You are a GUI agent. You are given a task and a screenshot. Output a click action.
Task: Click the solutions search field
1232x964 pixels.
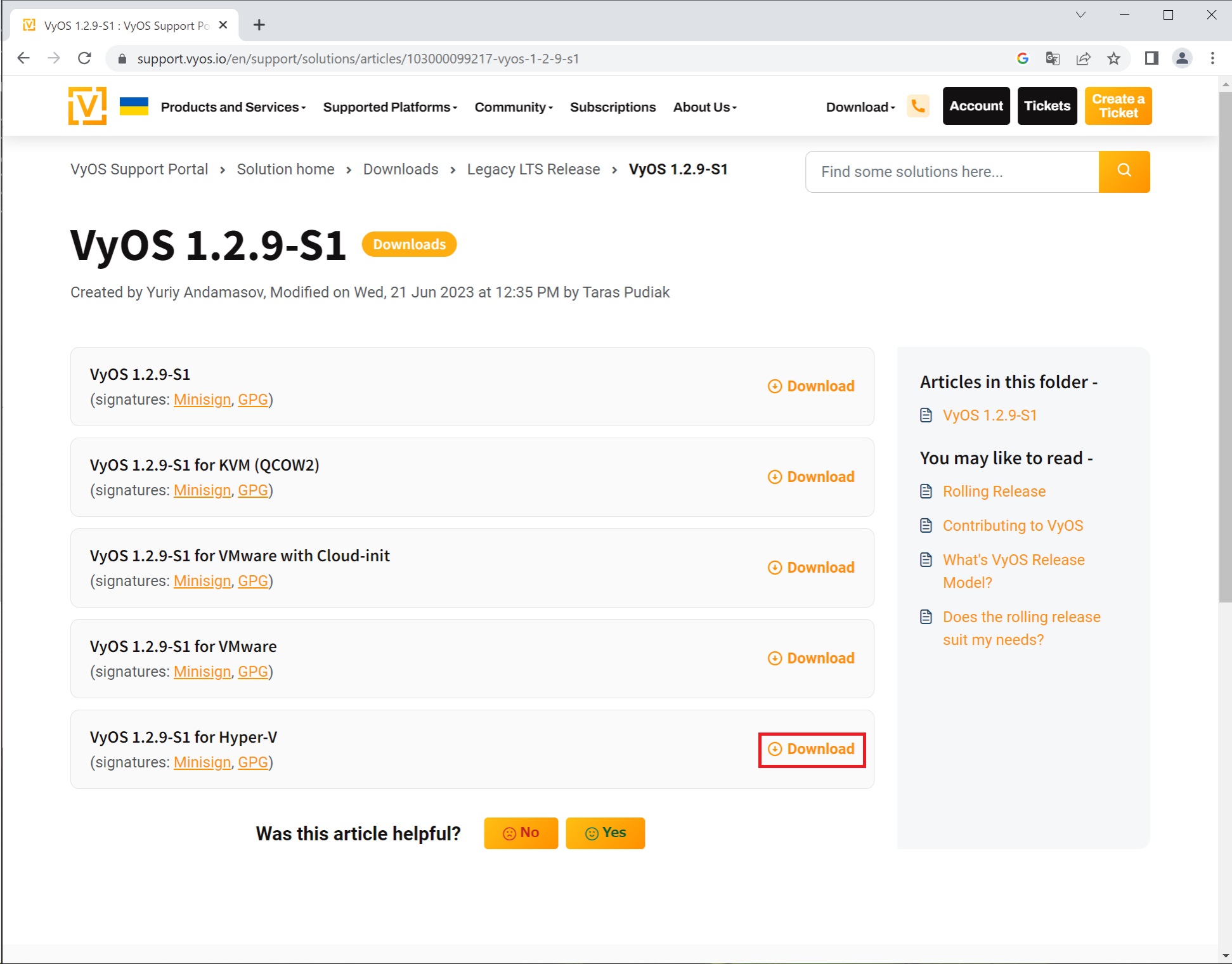point(952,171)
